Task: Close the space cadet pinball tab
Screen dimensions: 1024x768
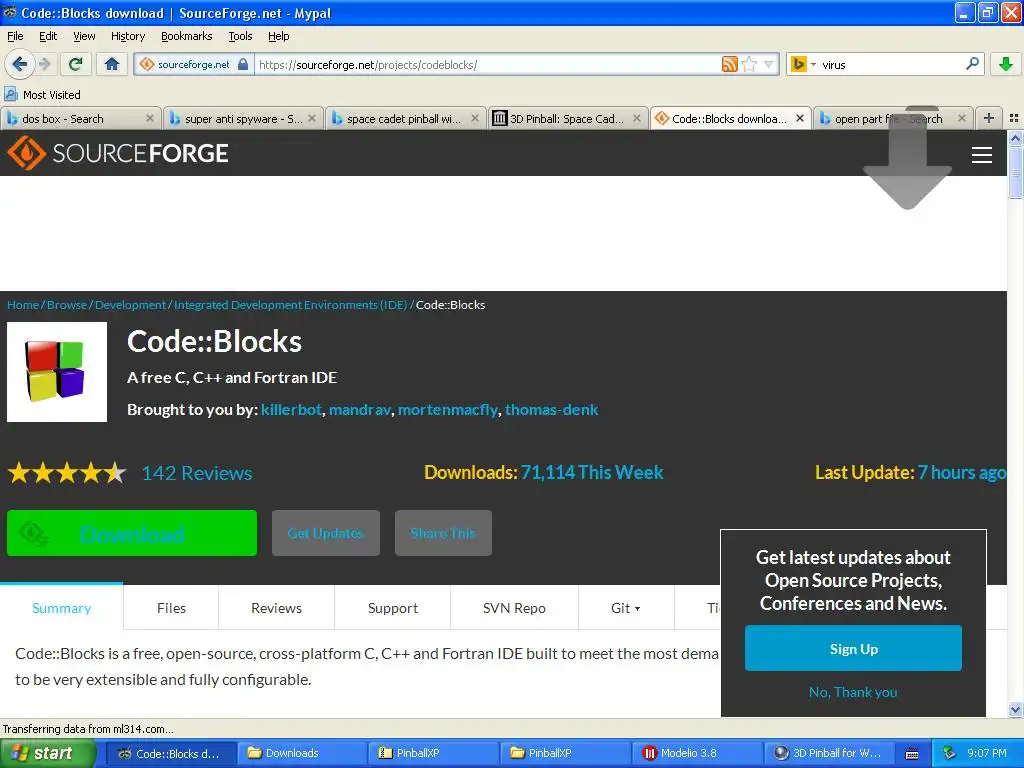Action: point(475,118)
